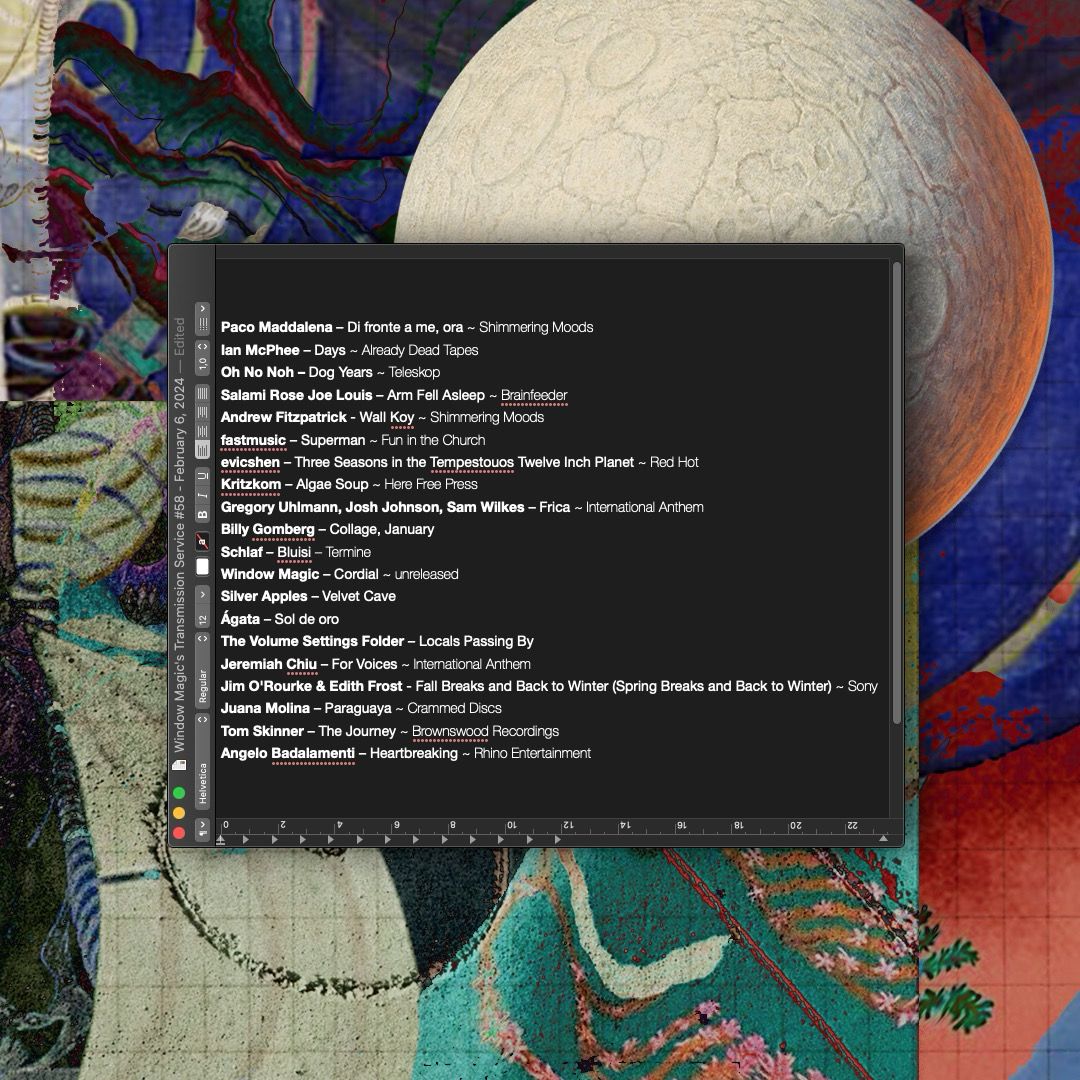Select the align right button
Screen dimensions: 1080x1080
coord(202,413)
